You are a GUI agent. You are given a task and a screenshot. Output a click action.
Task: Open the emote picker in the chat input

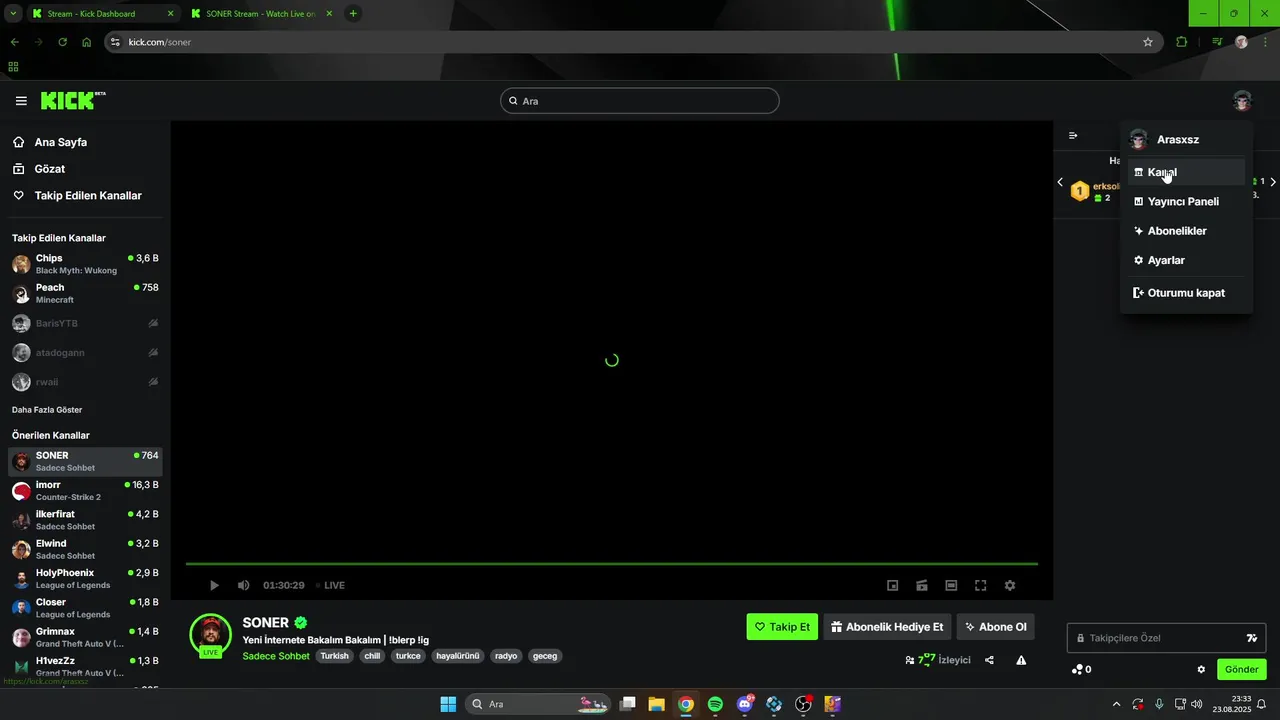[1252, 638]
